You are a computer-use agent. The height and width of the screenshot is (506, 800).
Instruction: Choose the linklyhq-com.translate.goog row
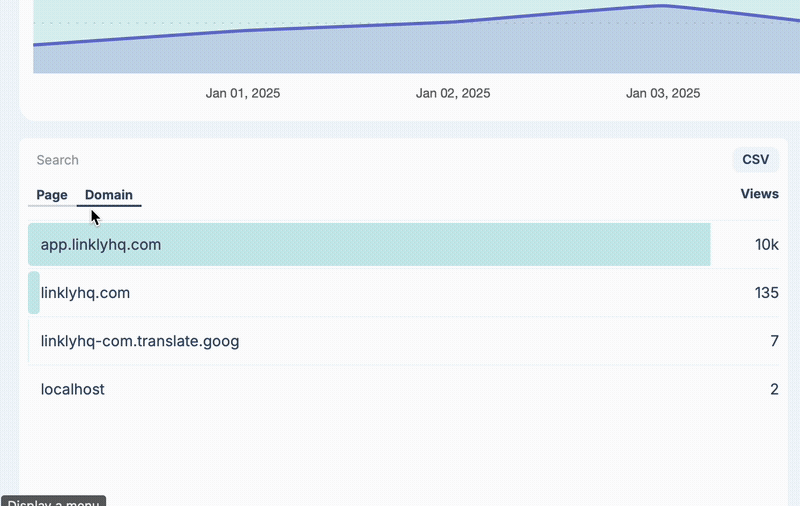click(404, 341)
